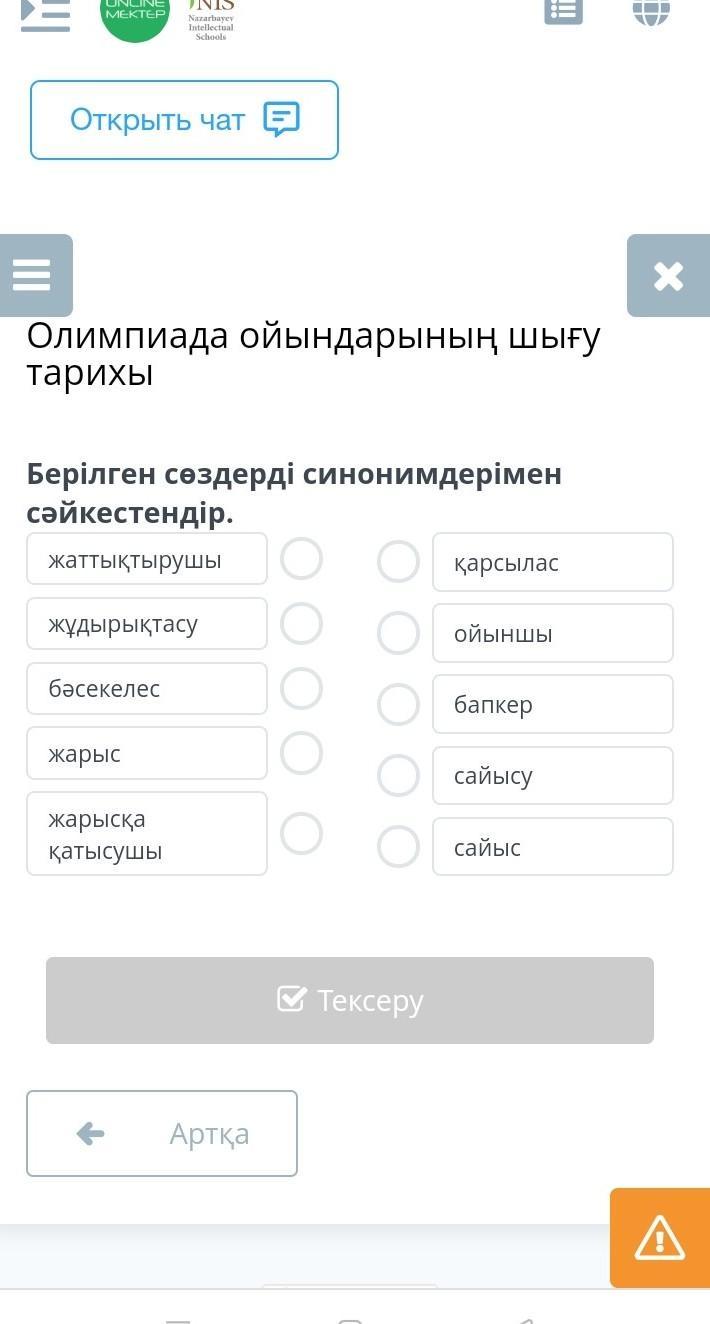This screenshot has height=1324, width=710.
Task: Select the radio circle beside жұдырықтасу
Action: pyautogui.click(x=301, y=624)
